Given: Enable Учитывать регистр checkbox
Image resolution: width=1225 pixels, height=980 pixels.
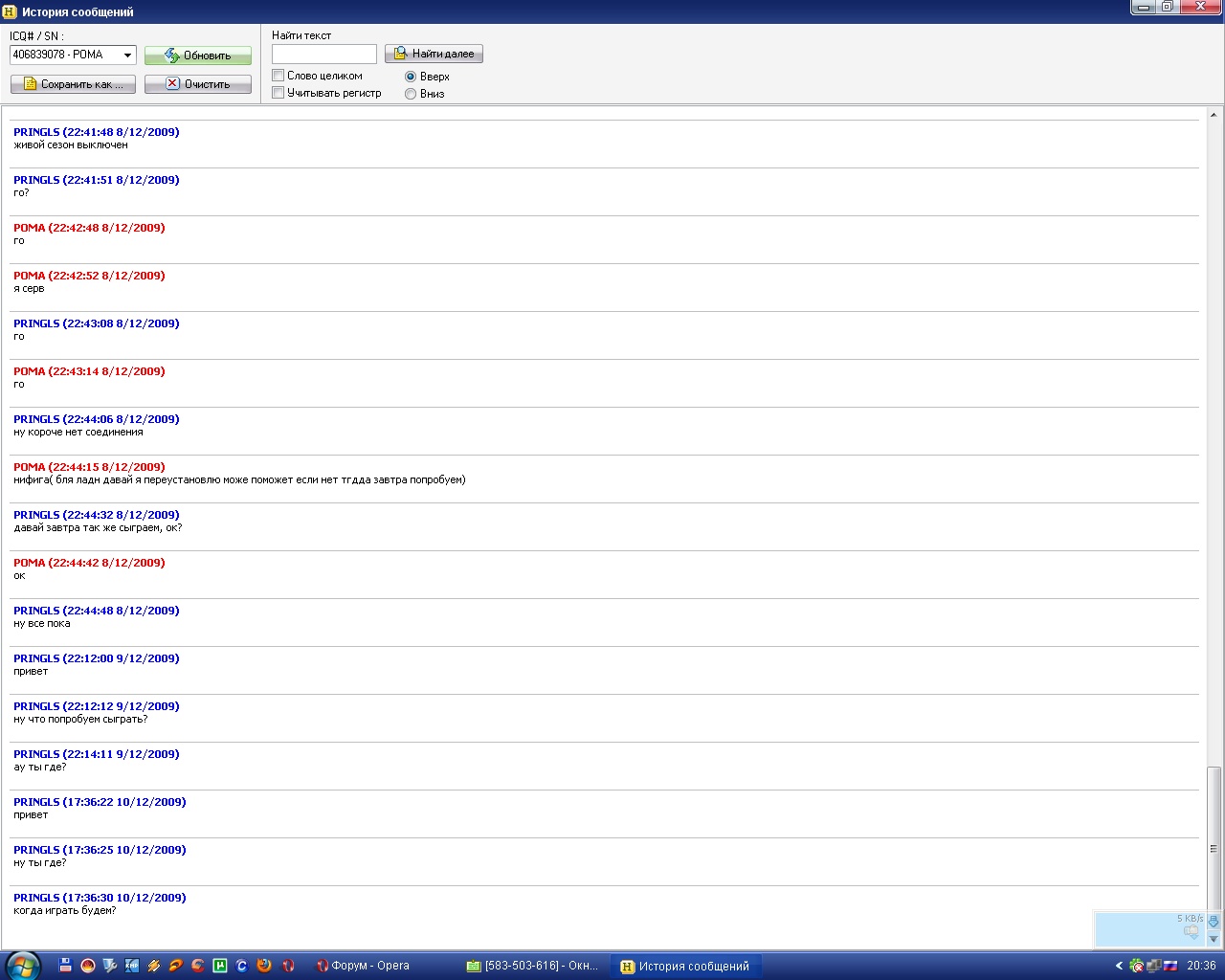Looking at the screenshot, I should [278, 93].
